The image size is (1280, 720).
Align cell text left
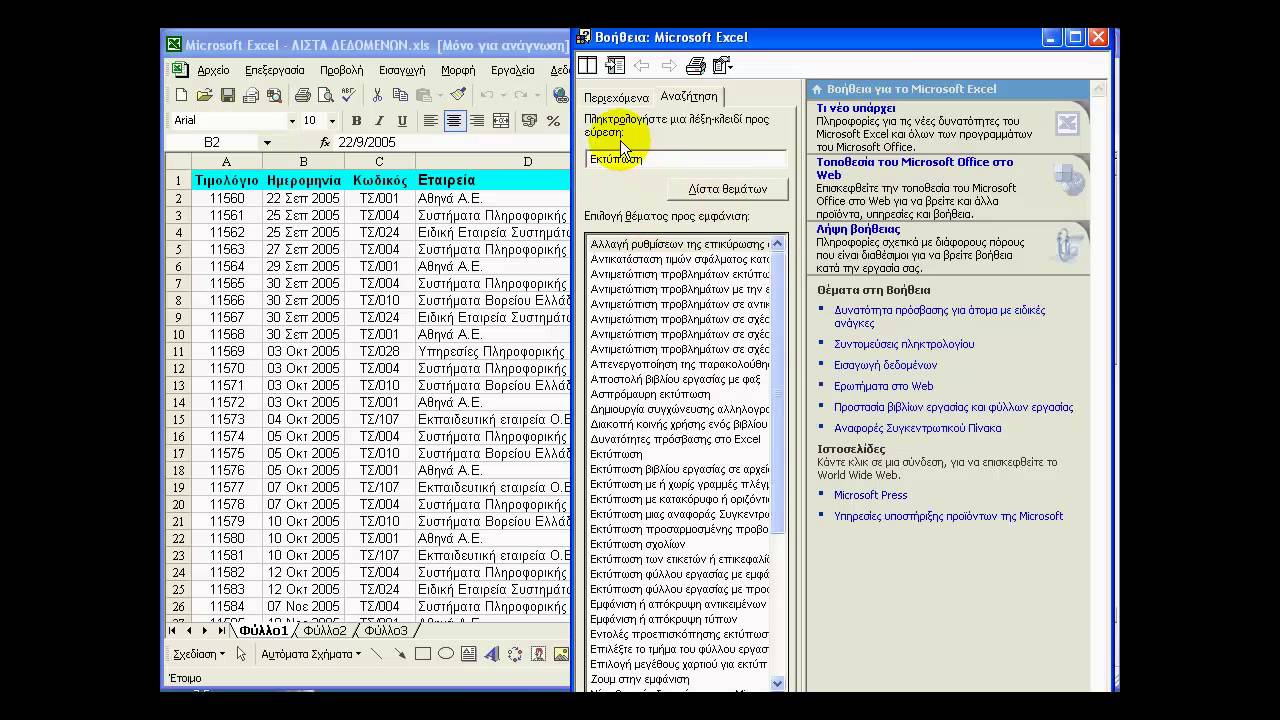click(x=430, y=120)
